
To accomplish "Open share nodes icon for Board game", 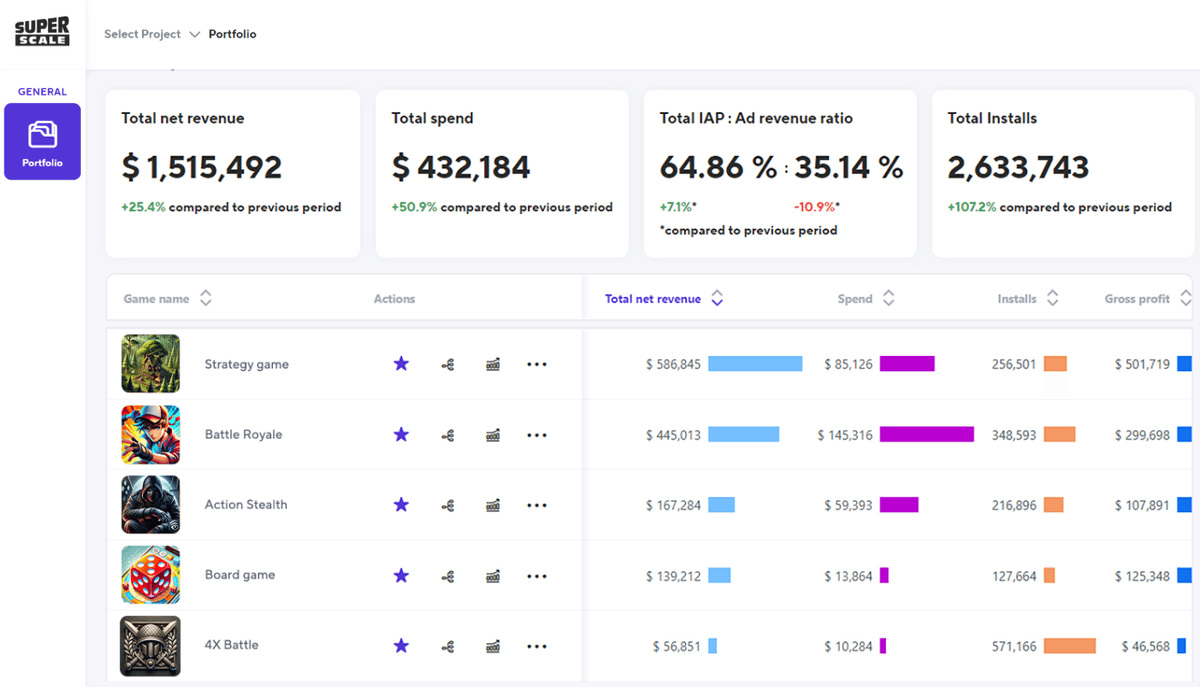I will (448, 576).
